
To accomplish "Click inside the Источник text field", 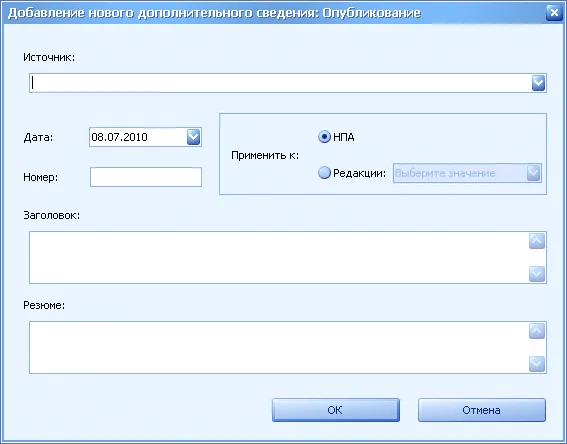I will tap(280, 83).
